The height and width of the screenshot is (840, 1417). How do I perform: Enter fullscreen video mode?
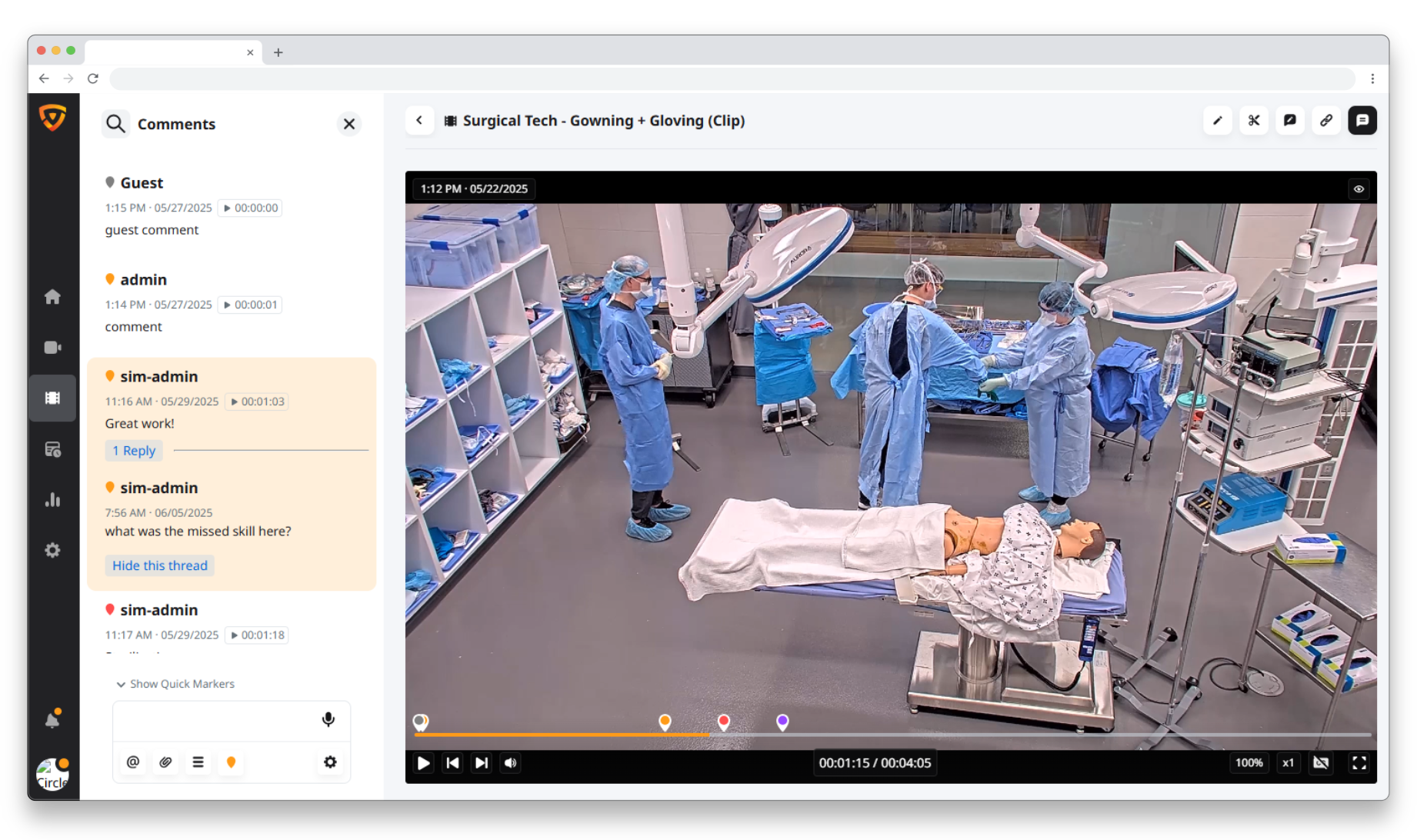pyautogui.click(x=1359, y=763)
